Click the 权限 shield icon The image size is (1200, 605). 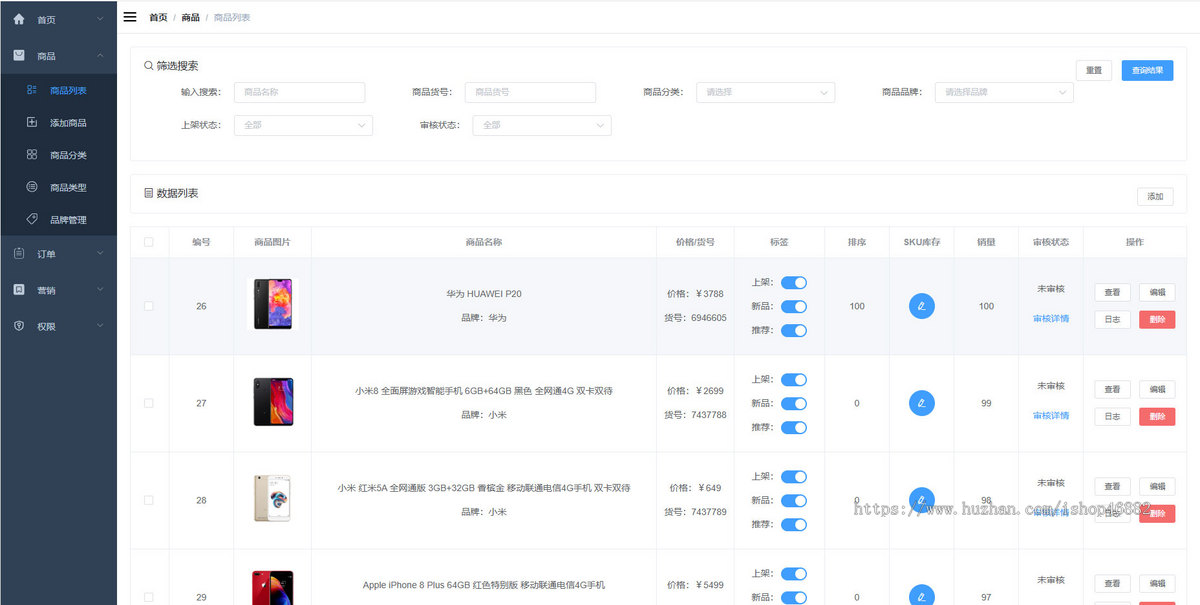19,326
